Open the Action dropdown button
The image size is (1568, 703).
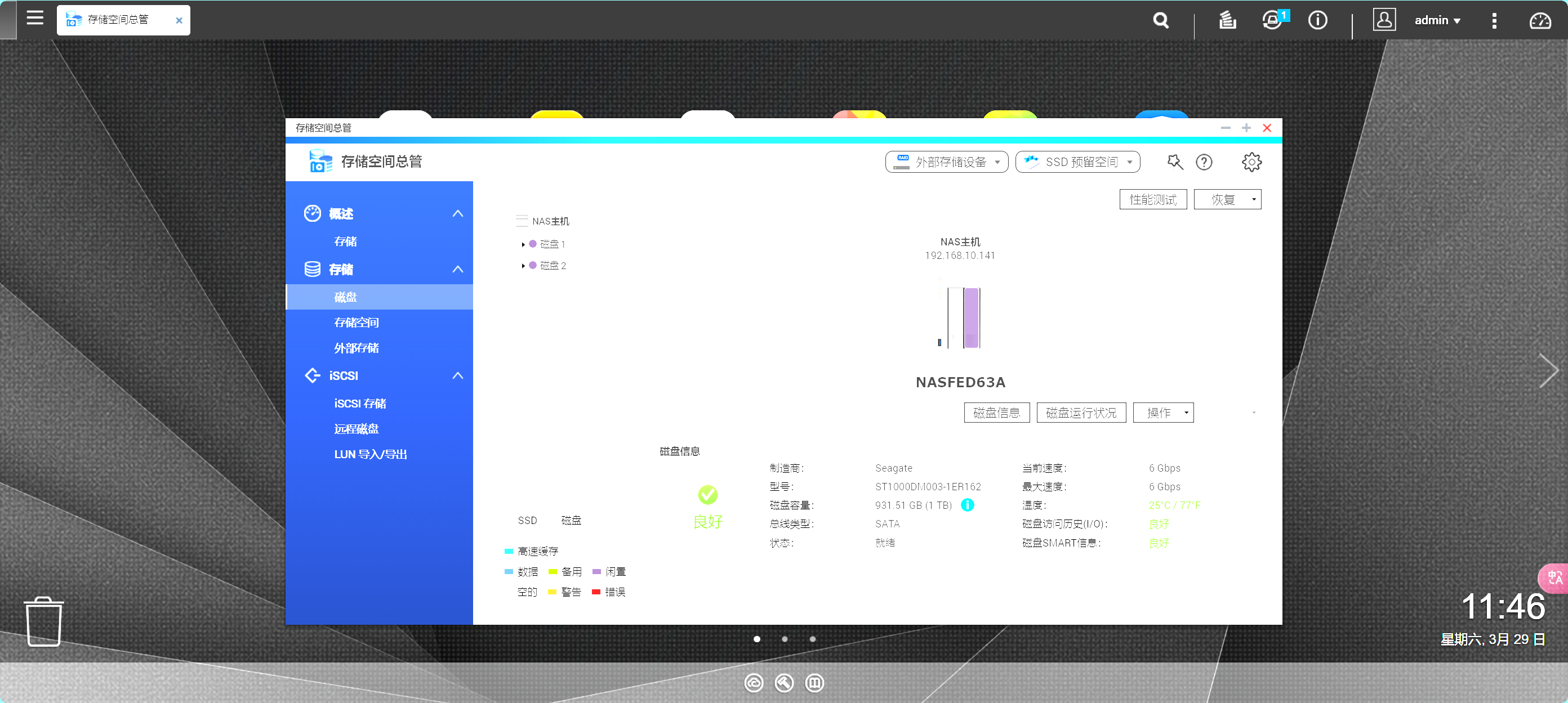(x=1162, y=413)
